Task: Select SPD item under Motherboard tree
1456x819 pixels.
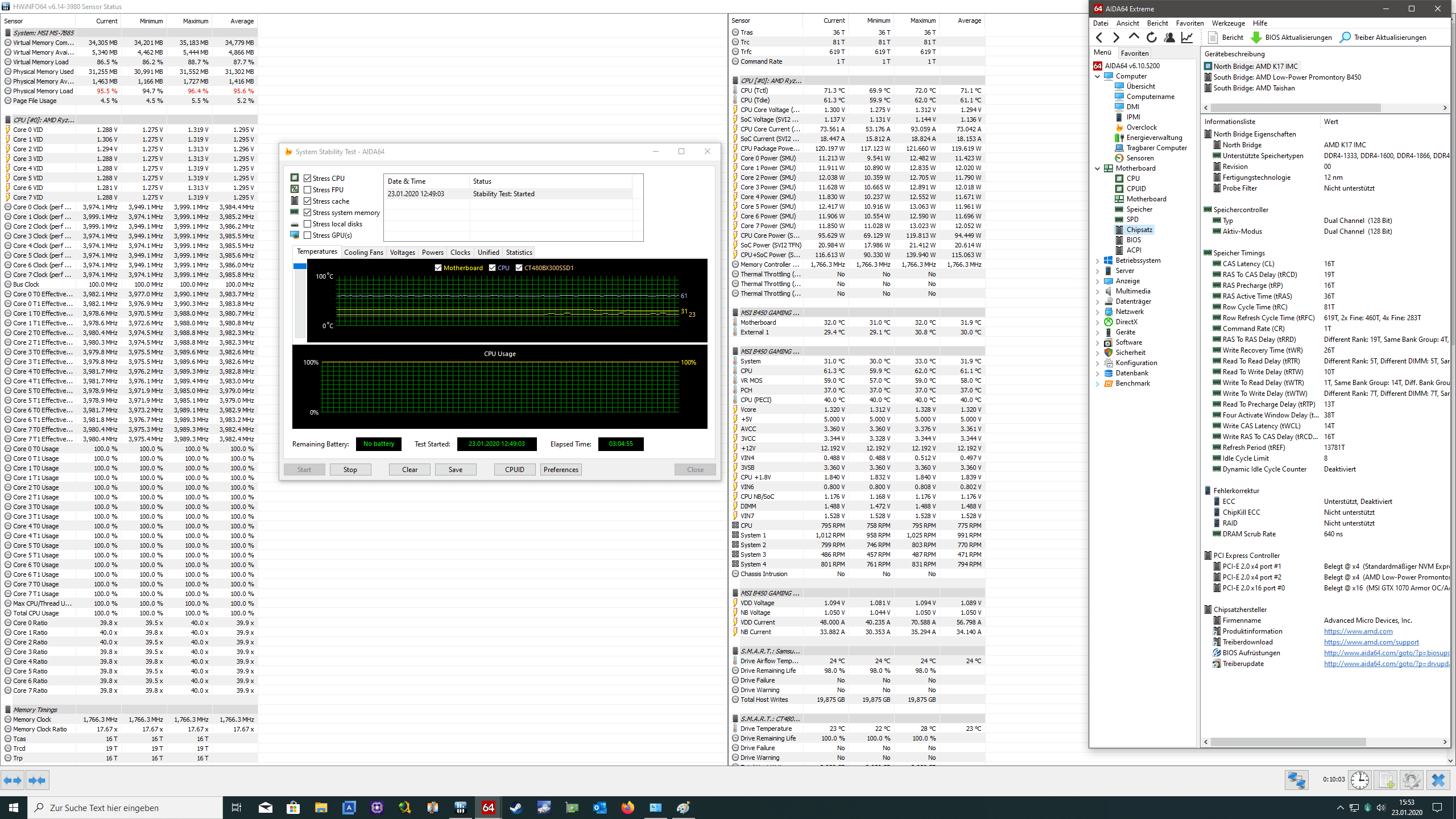Action: pyautogui.click(x=1132, y=220)
